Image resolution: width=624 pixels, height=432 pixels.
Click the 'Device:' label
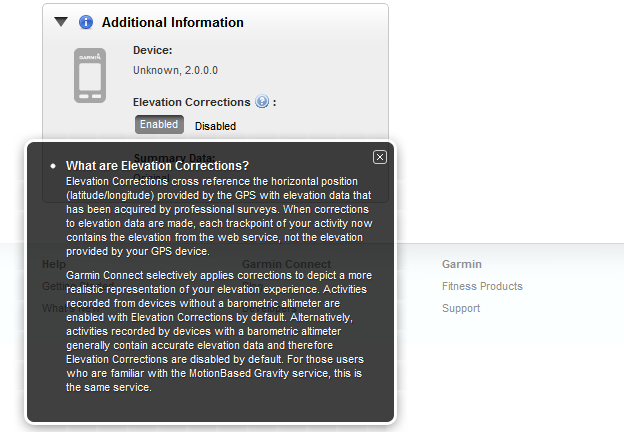[152, 50]
